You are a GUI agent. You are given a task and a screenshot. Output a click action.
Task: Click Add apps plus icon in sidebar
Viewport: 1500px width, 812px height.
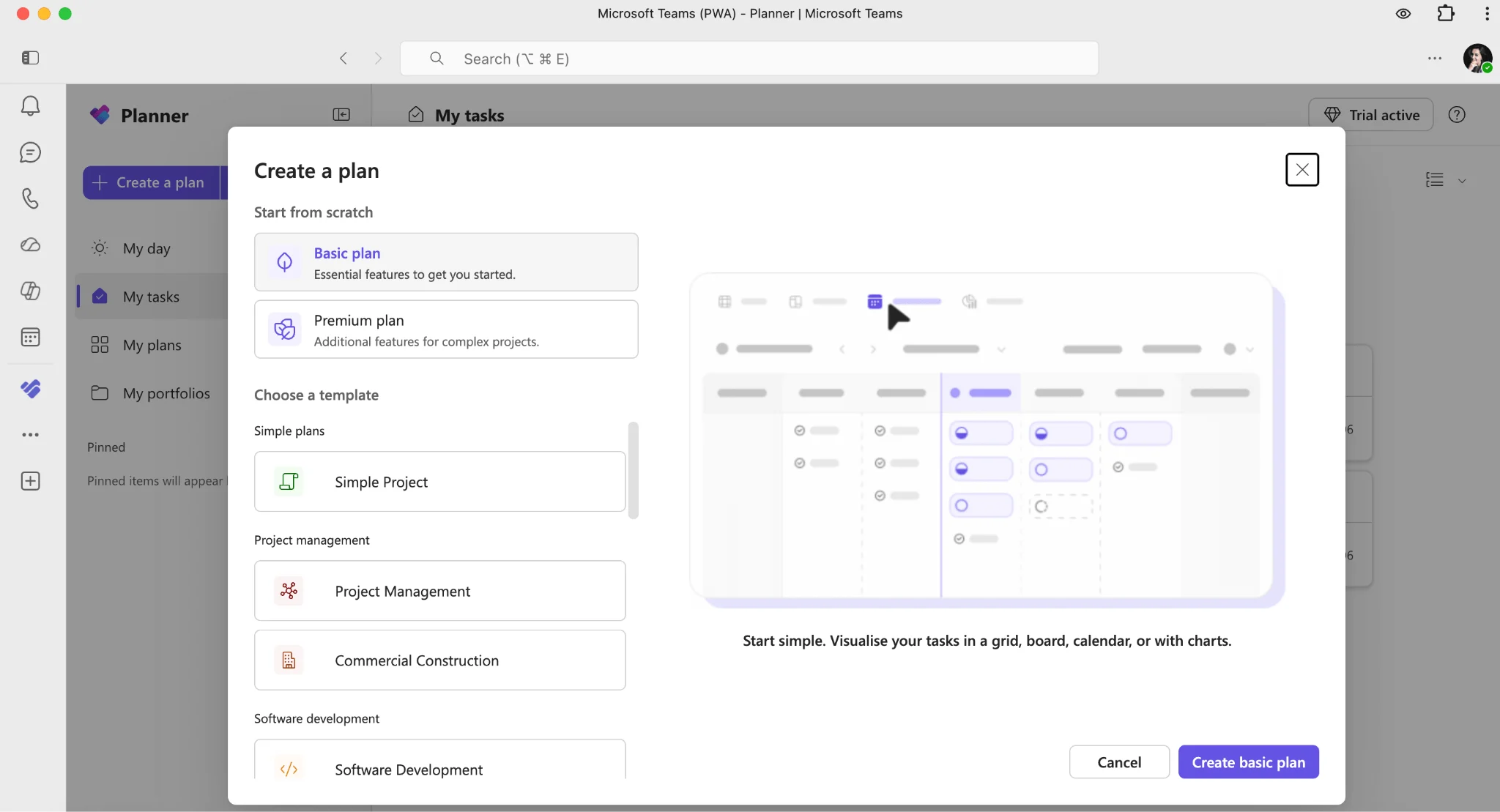[x=30, y=481]
